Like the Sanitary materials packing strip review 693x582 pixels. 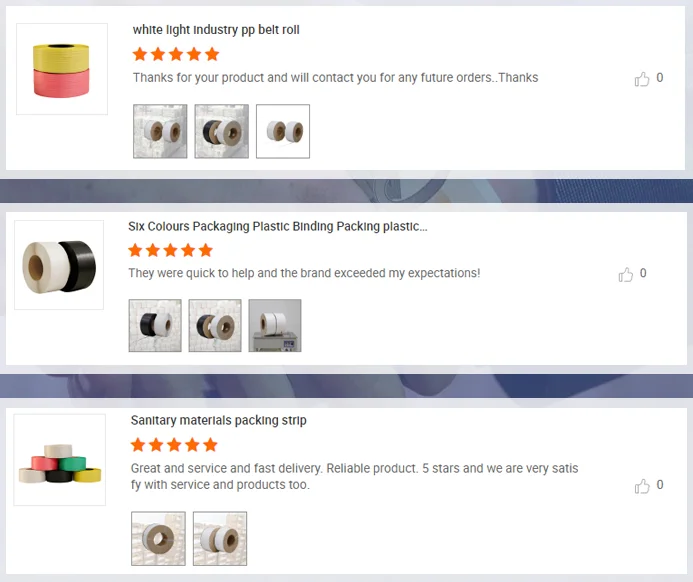(642, 486)
